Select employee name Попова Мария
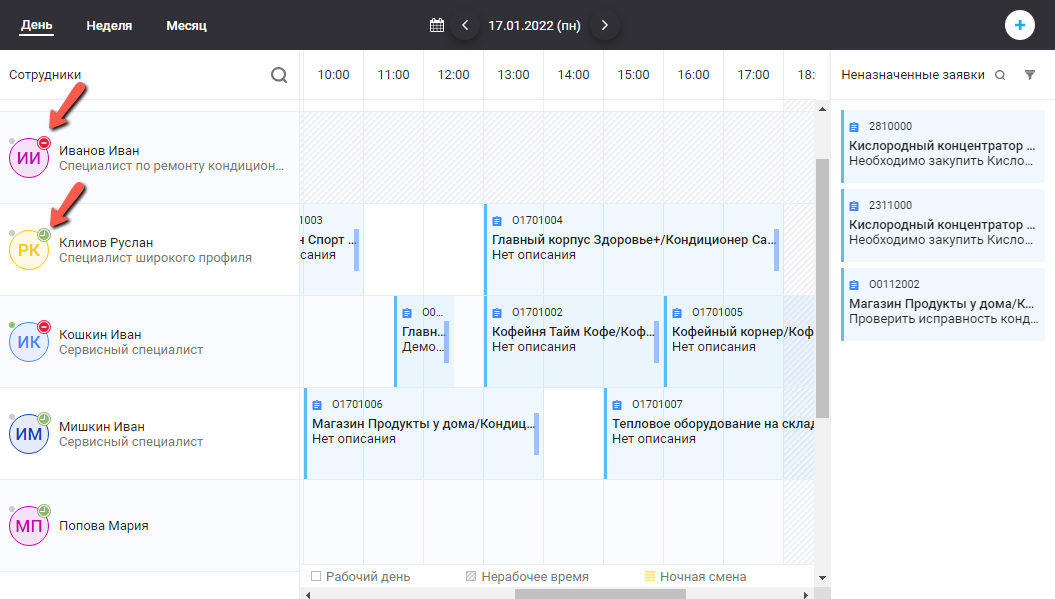Screen dimensions: 1055x599 click(104, 526)
